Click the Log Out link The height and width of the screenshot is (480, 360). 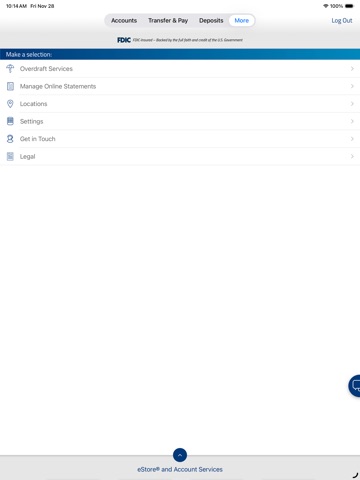pyautogui.click(x=342, y=21)
